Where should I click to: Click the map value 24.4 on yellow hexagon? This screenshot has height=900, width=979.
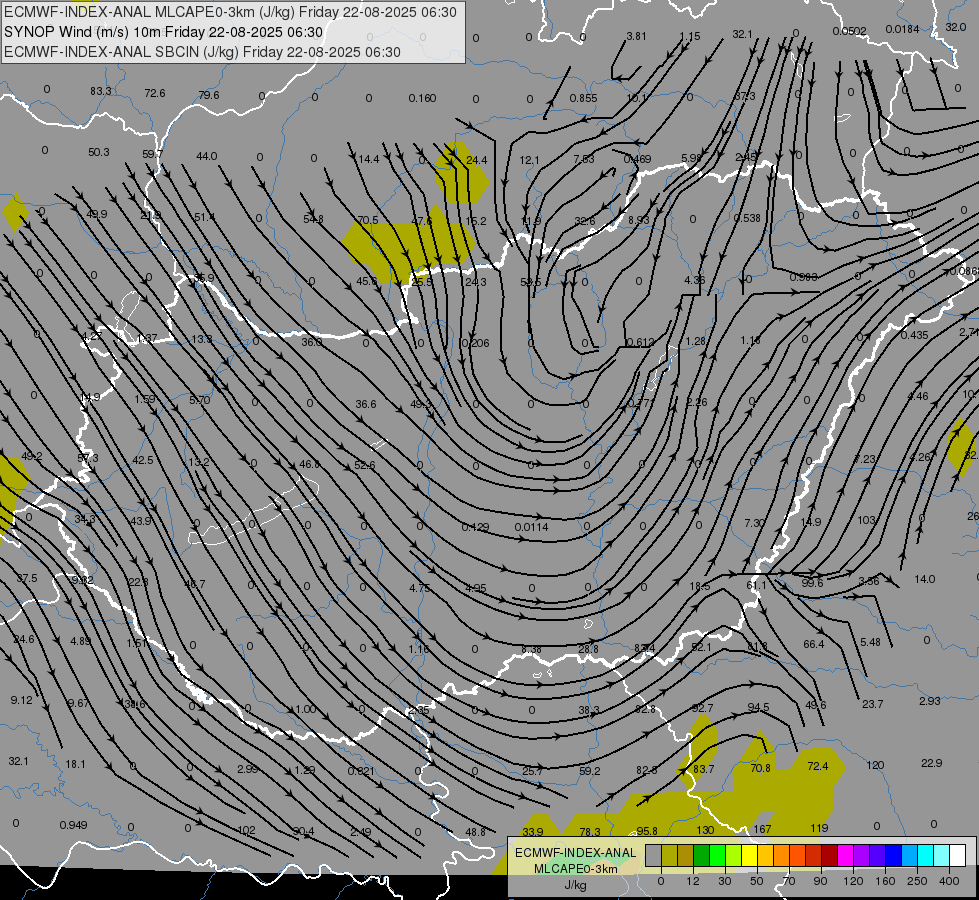[476, 160]
